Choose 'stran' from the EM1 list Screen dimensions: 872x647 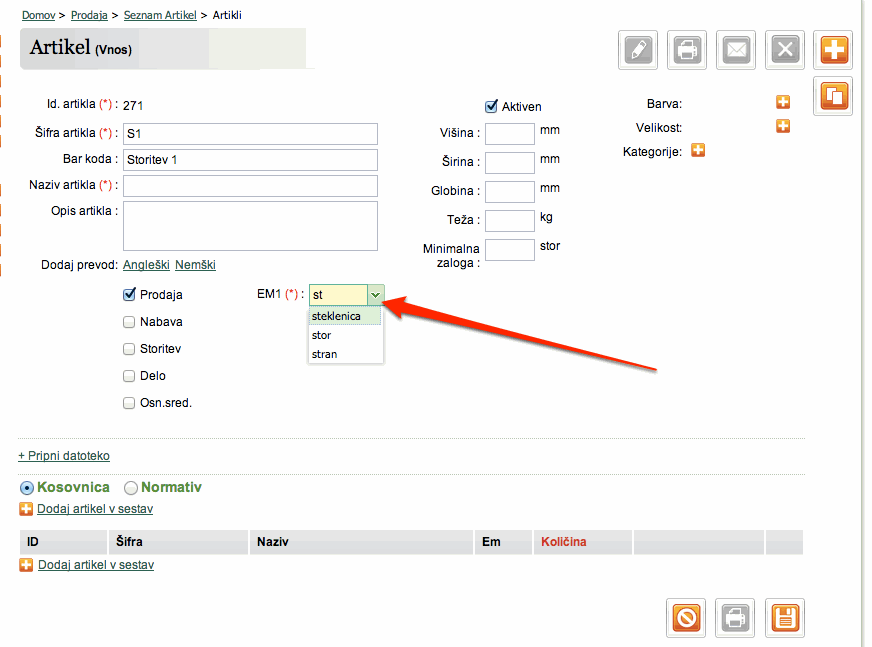pos(345,354)
